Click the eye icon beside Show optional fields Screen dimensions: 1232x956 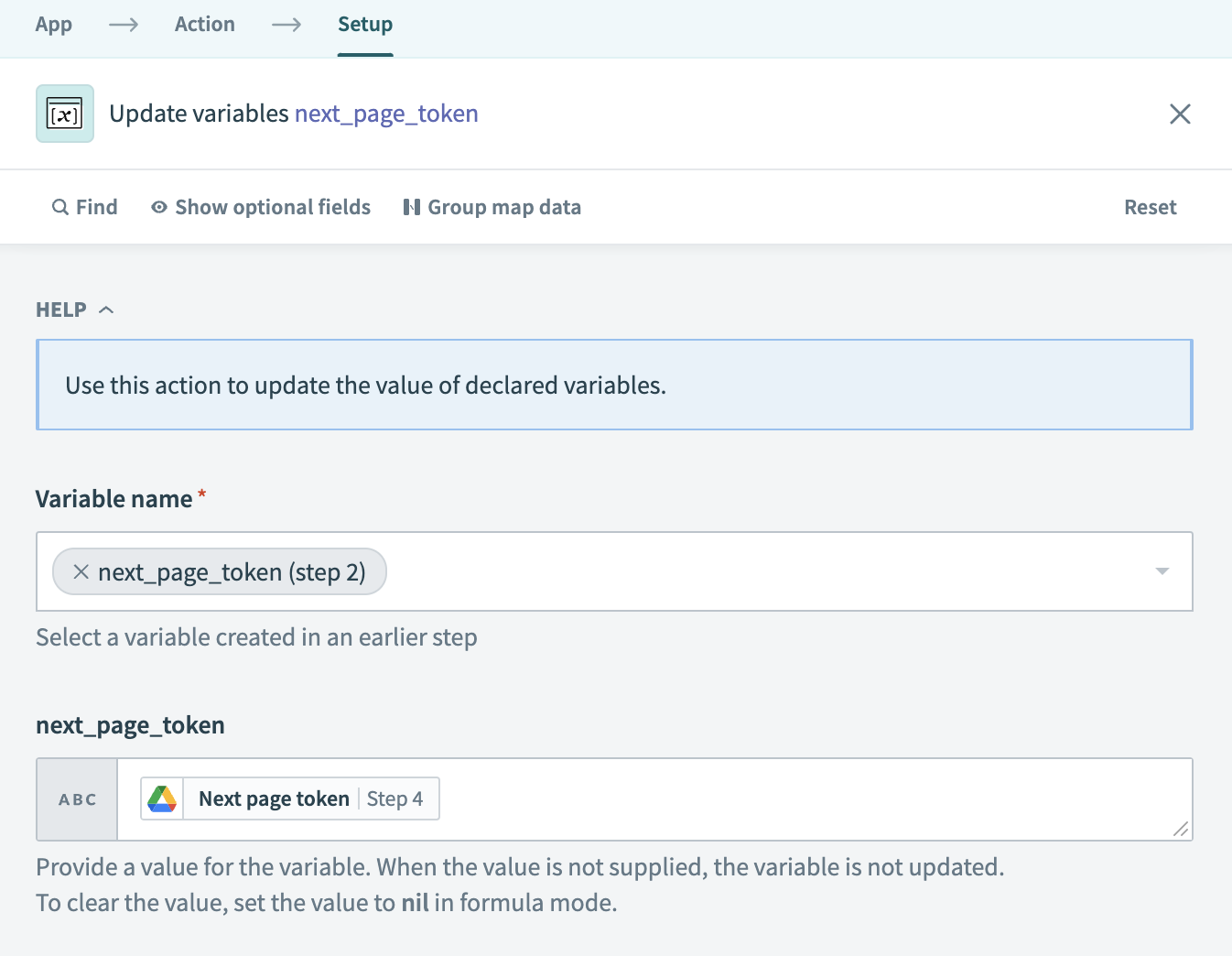(159, 207)
